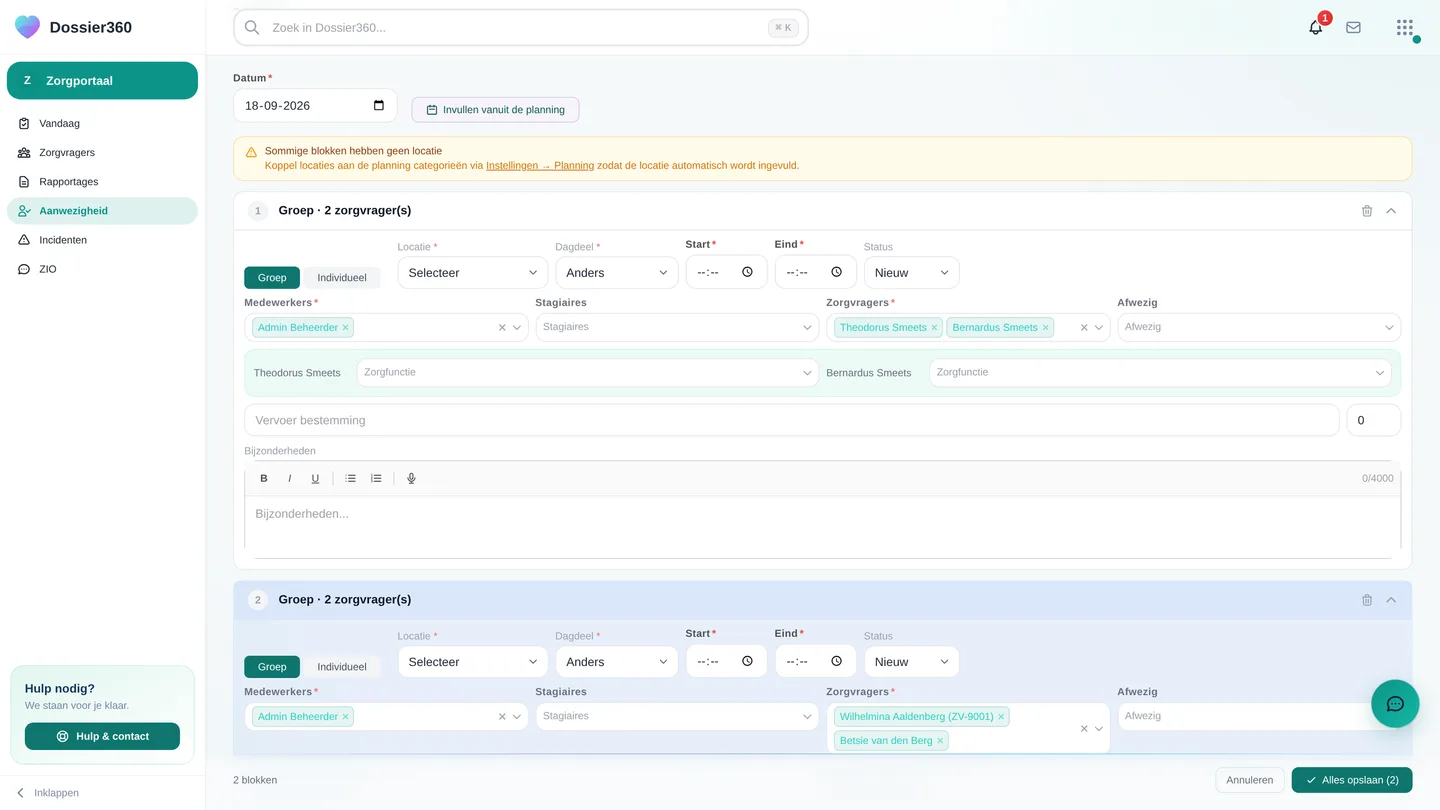This screenshot has width=1440, height=810.
Task: Open Locatie dropdown in block 1
Action: click(x=473, y=273)
